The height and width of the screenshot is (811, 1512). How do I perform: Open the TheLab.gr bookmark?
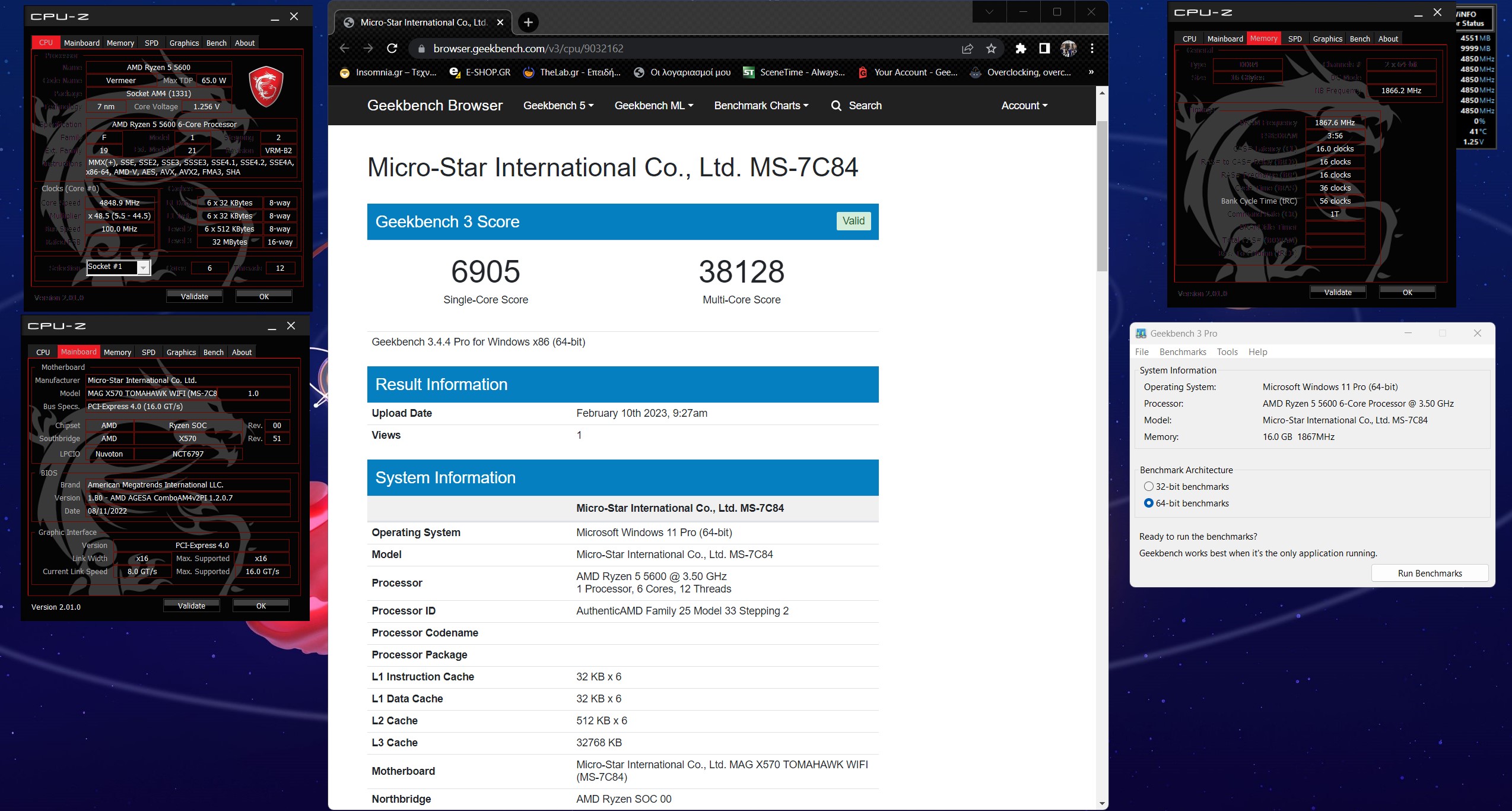click(x=571, y=72)
